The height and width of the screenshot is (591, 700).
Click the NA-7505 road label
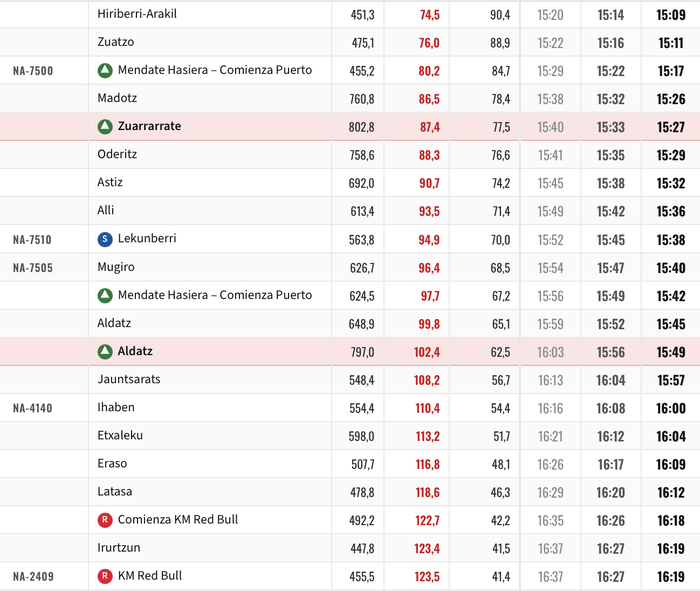[x=32, y=268]
